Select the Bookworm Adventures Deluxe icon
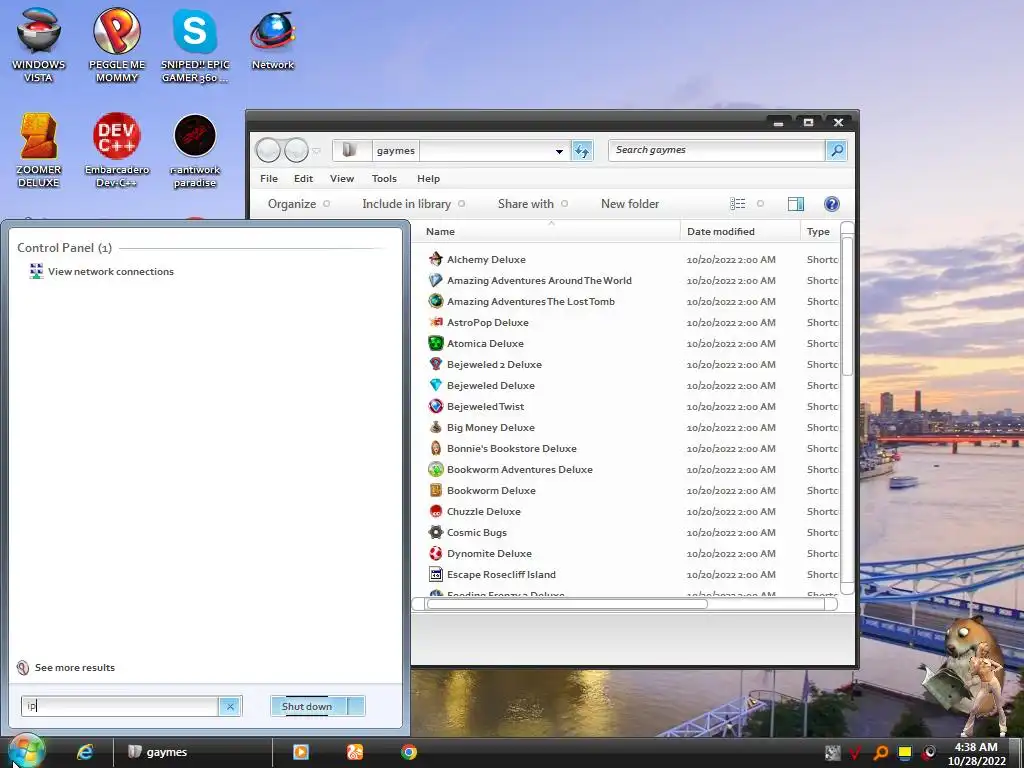 pos(436,469)
